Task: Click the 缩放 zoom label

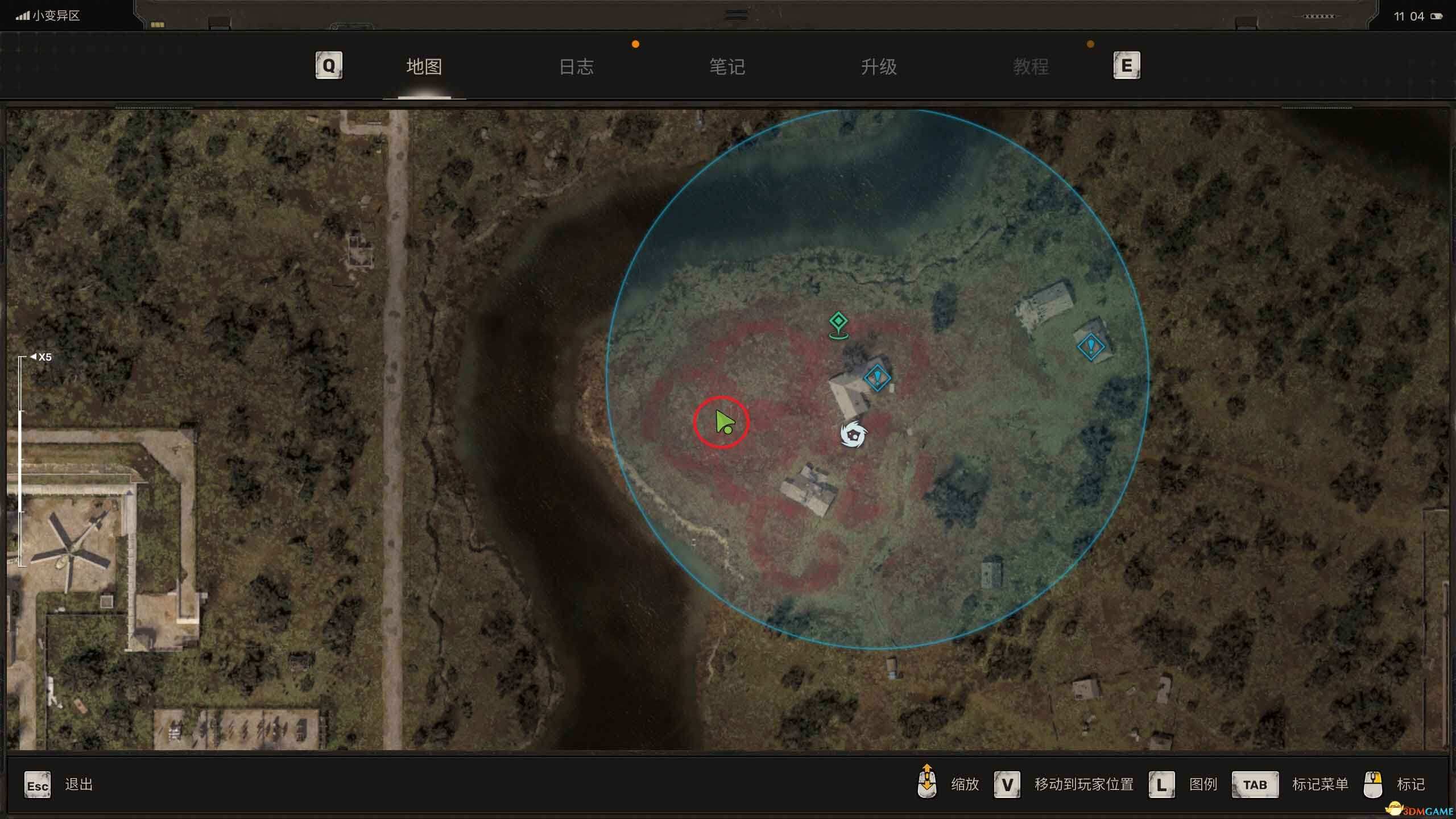Action: [965, 785]
